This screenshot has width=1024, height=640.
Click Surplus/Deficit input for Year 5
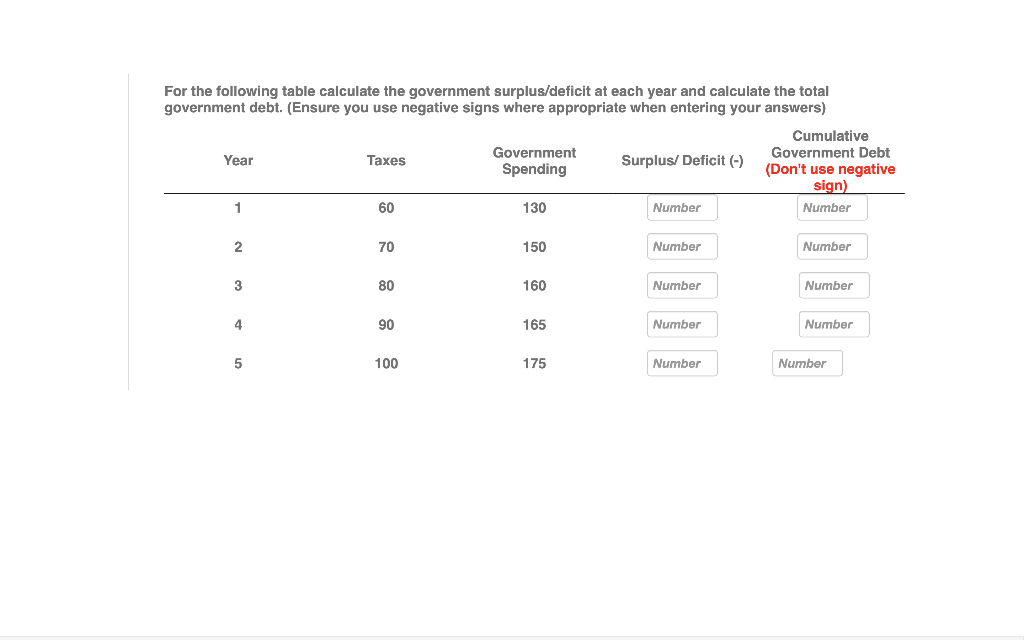pos(682,363)
